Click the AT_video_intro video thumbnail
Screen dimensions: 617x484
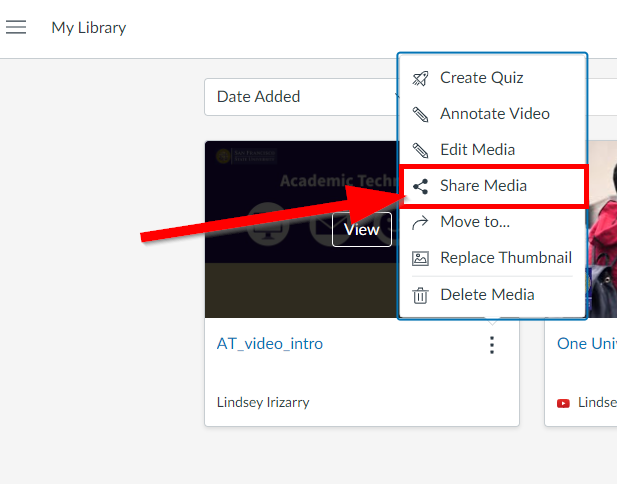pos(301,229)
